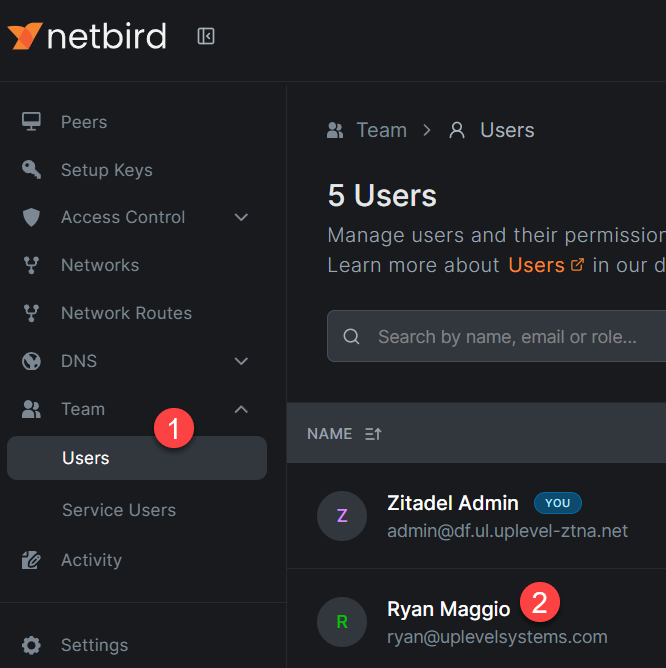Click the Activity log icon
Image resolution: width=666 pixels, height=668 pixels.
coord(32,560)
